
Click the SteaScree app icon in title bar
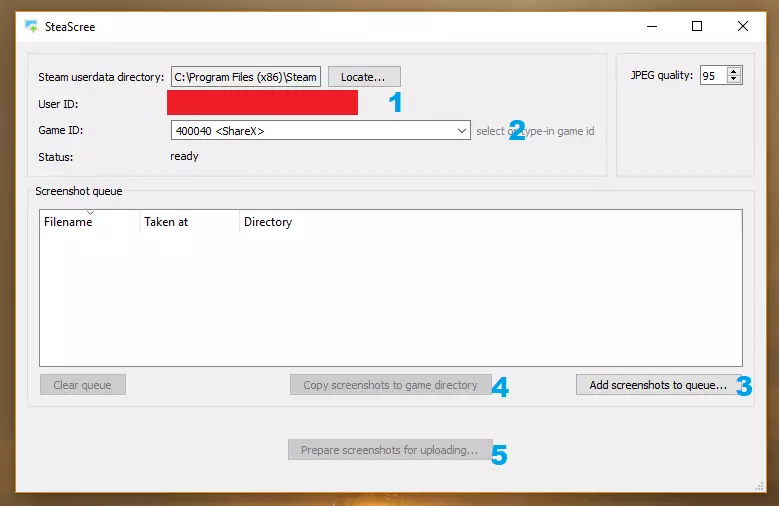click(31, 26)
